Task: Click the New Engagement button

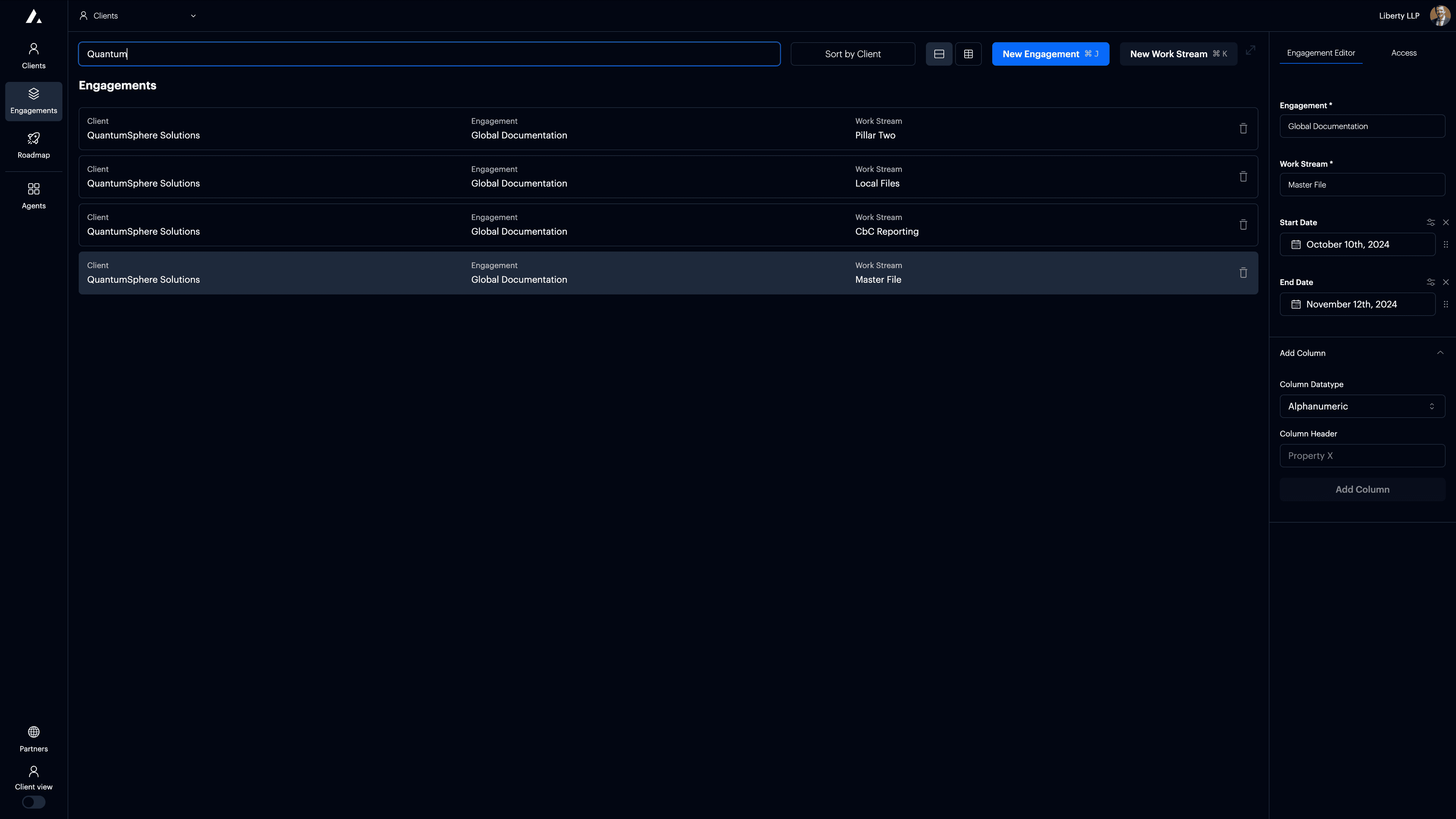Action: (x=1050, y=54)
